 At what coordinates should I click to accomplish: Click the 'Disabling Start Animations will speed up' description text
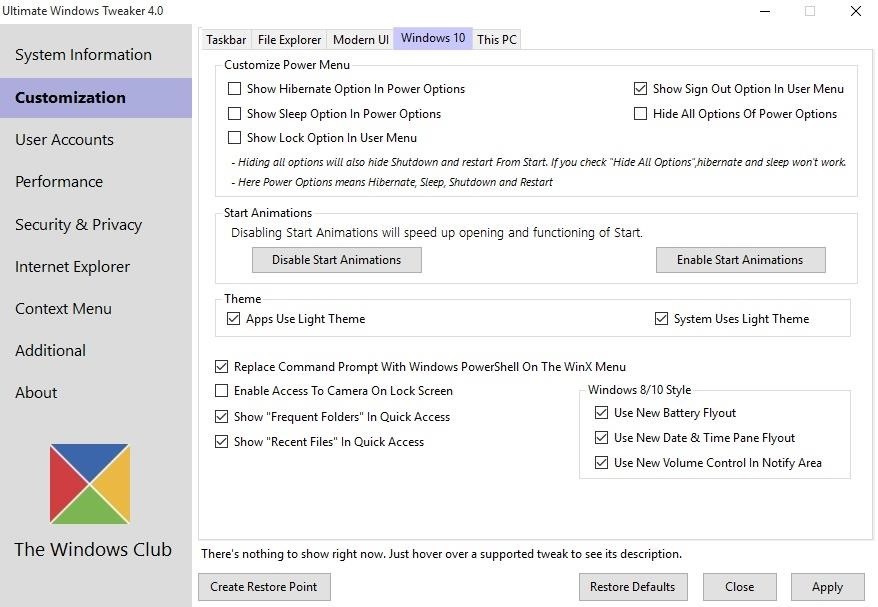coord(437,232)
